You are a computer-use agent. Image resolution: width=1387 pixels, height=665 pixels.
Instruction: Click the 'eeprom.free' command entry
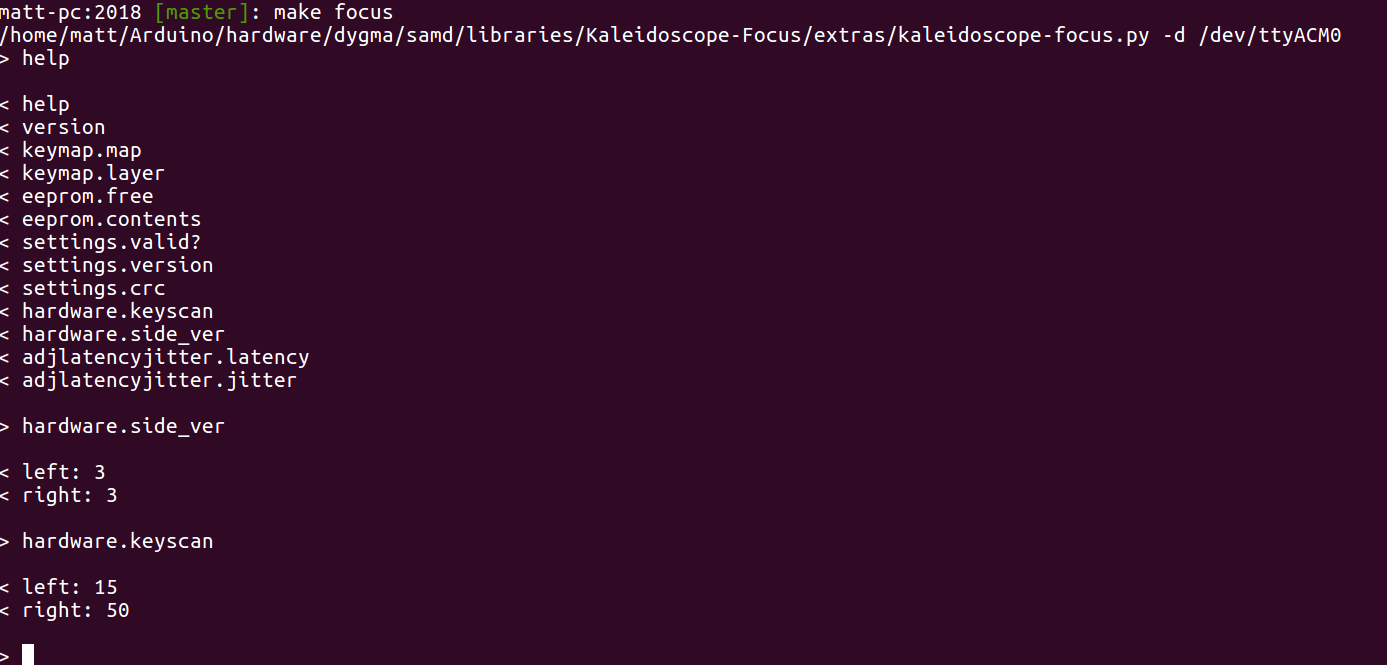coord(87,196)
